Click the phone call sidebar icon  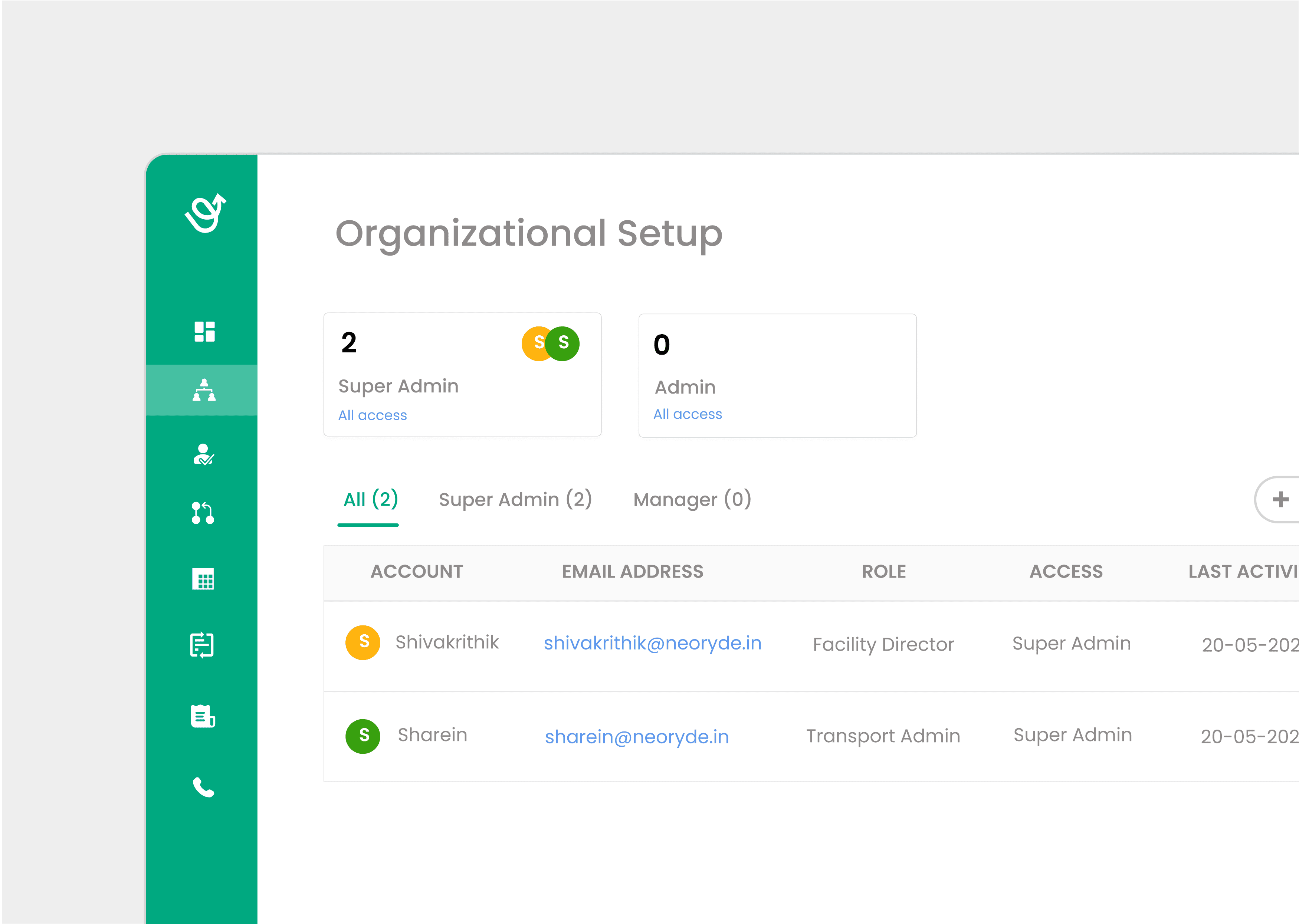click(203, 787)
